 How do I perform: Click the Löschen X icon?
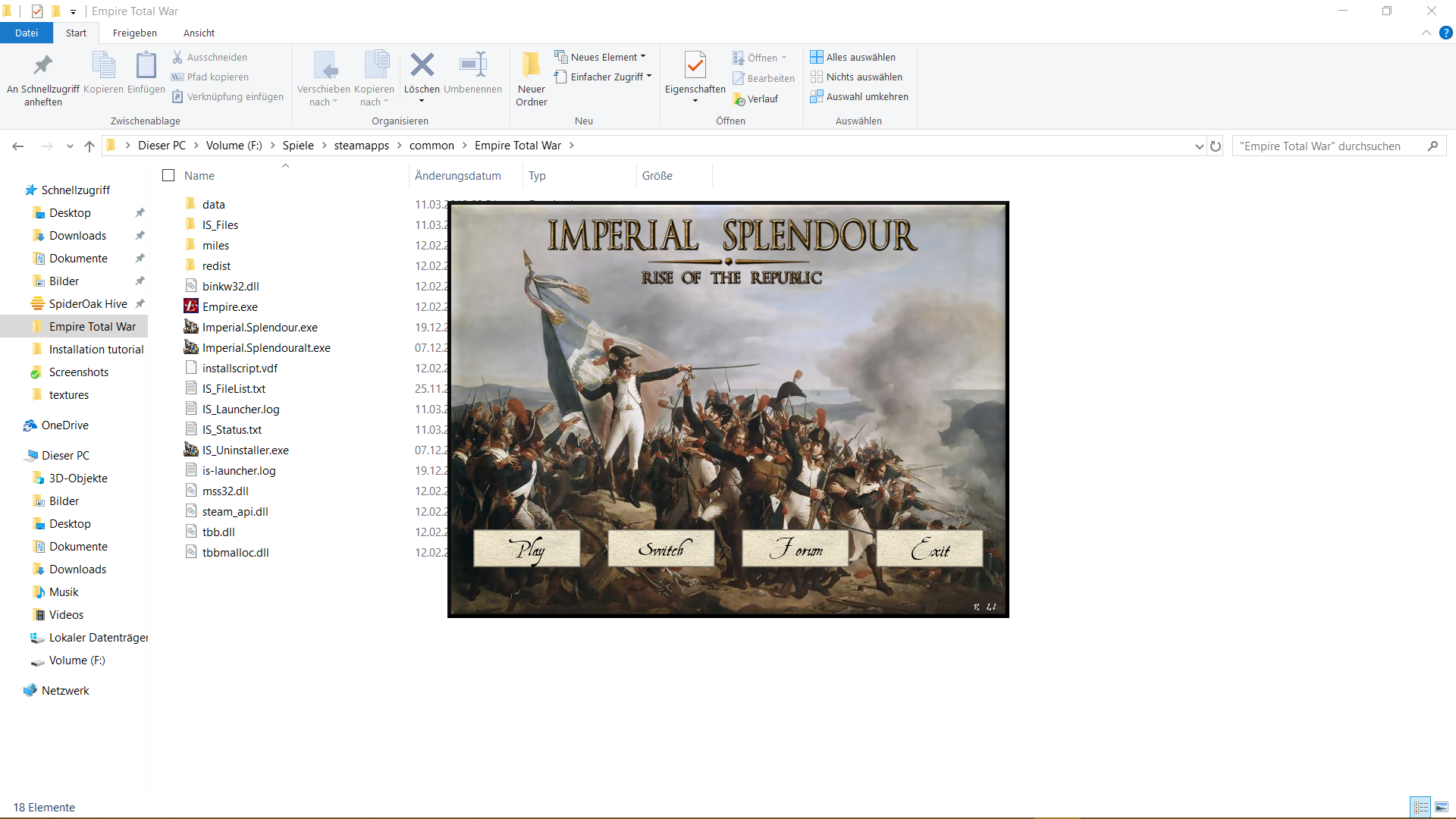[422, 65]
